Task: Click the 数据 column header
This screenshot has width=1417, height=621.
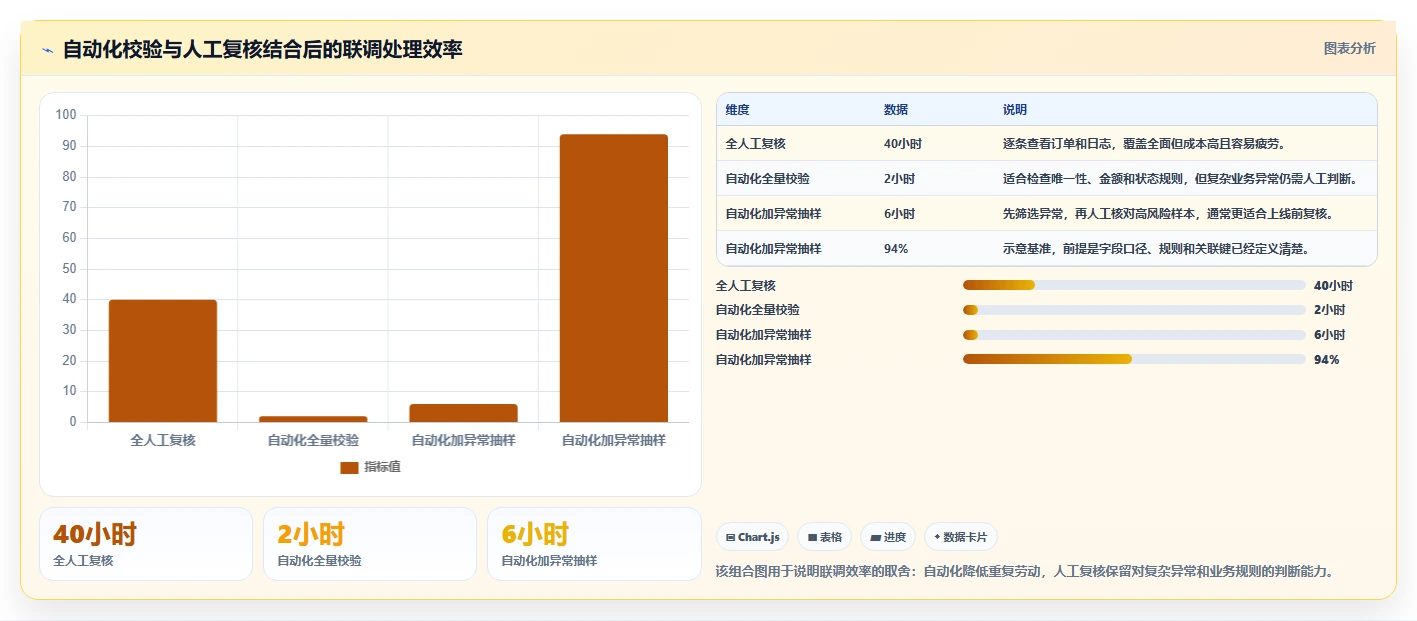Action: (x=896, y=110)
